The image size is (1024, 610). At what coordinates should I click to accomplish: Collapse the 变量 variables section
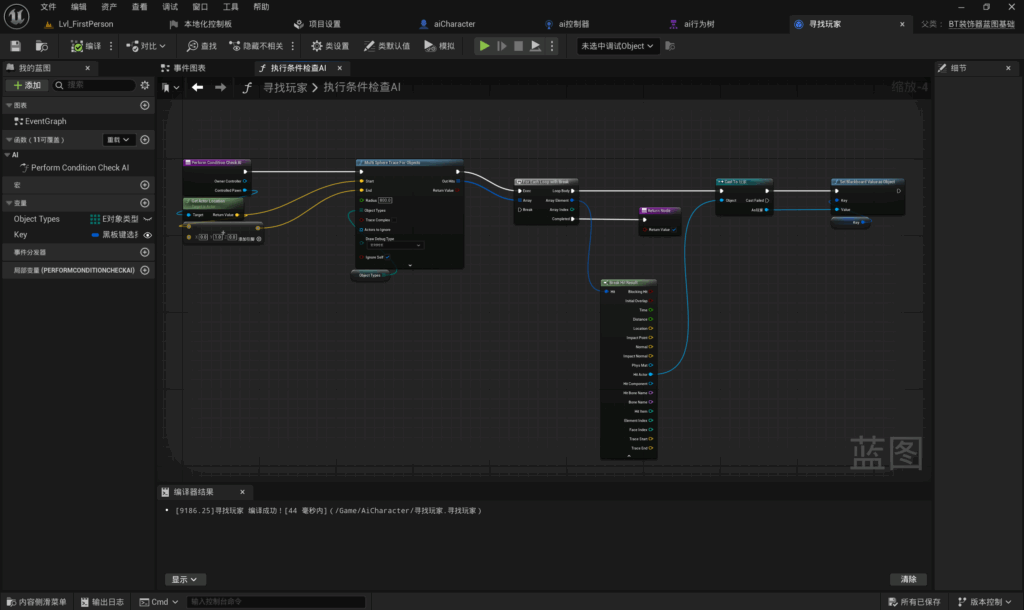tap(9, 203)
